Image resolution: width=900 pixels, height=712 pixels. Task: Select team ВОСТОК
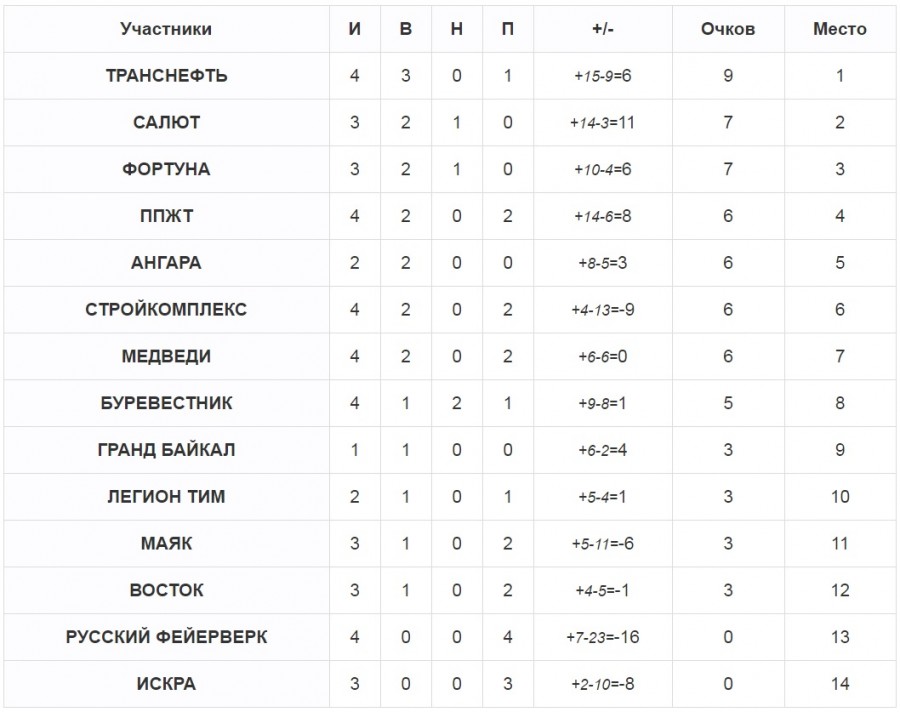click(x=166, y=591)
